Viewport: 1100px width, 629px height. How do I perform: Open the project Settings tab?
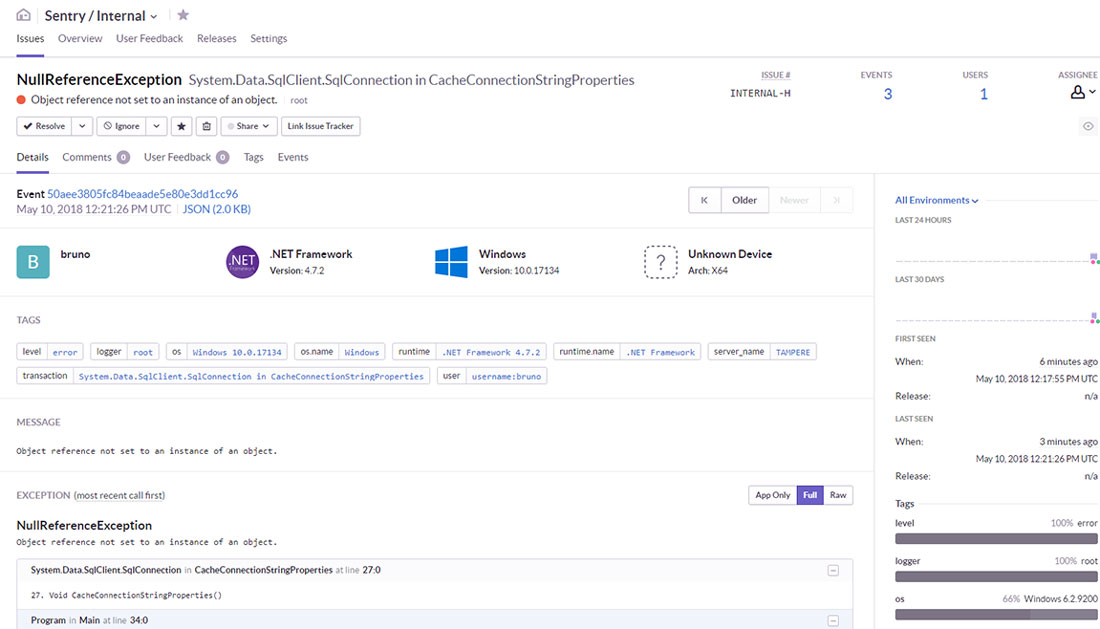(x=269, y=39)
